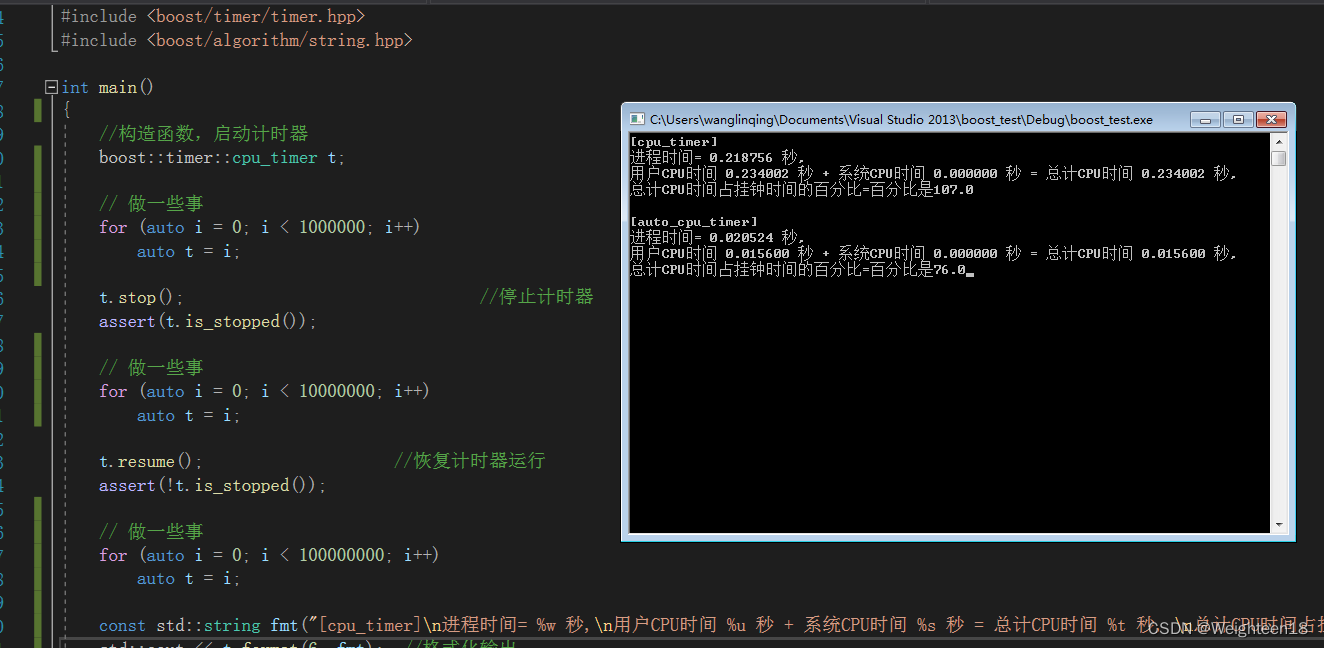
Task: Click the console vertical scrollbar thumb
Action: click(1279, 160)
